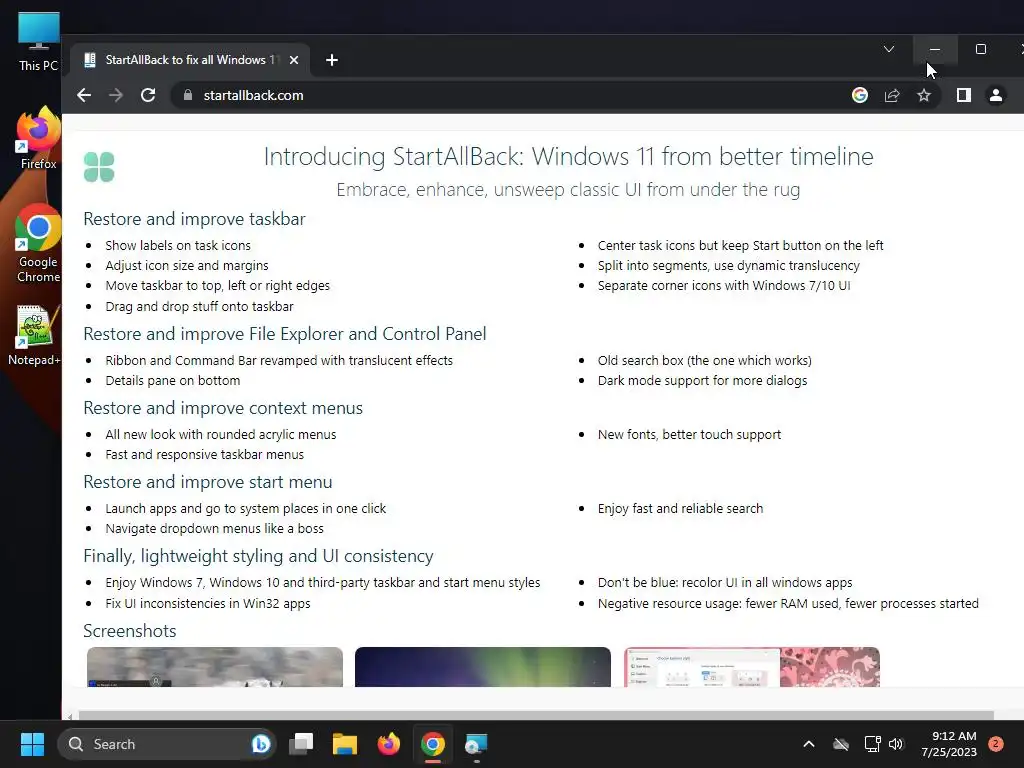Select the StartAllBack browser tab
The height and width of the screenshot is (768, 1024).
pos(189,60)
